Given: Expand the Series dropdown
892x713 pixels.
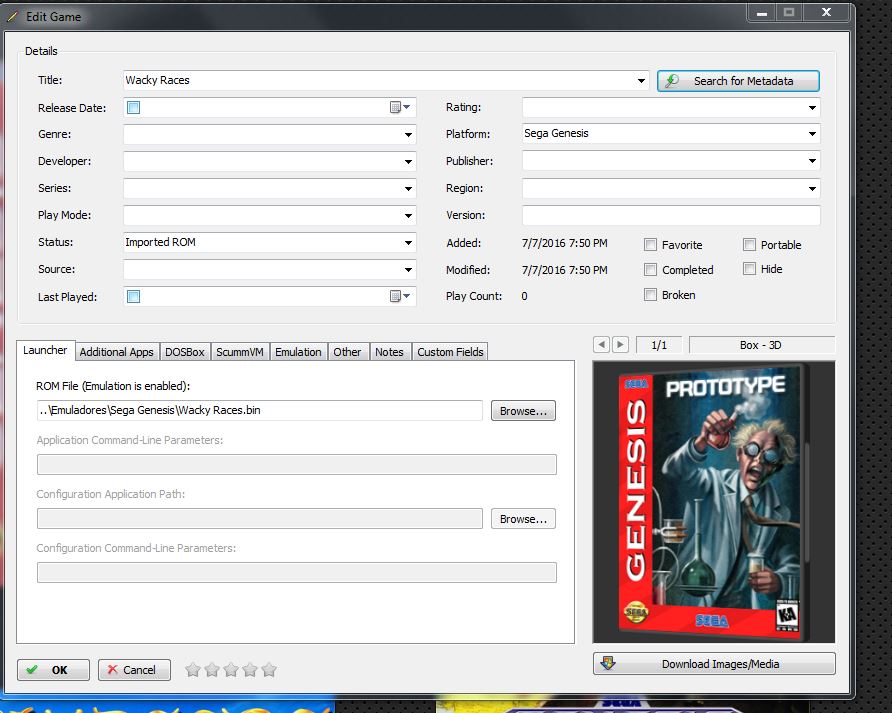Looking at the screenshot, I should [x=408, y=188].
